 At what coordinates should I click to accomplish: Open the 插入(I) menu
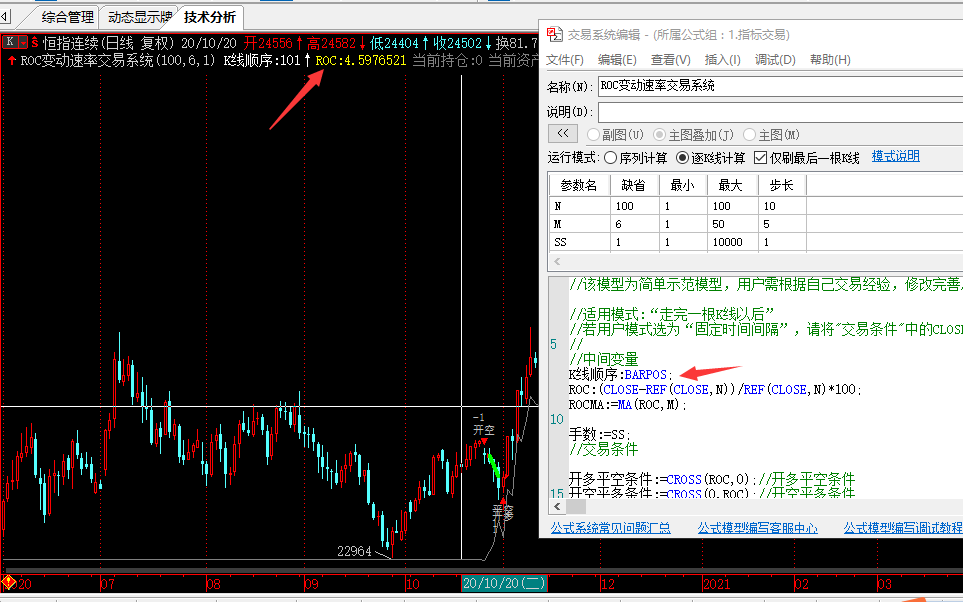pos(722,60)
